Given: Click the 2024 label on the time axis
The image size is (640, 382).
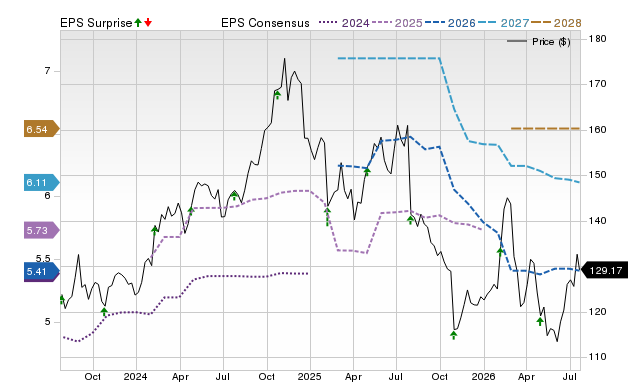Looking at the screenshot, I should pos(136,376).
